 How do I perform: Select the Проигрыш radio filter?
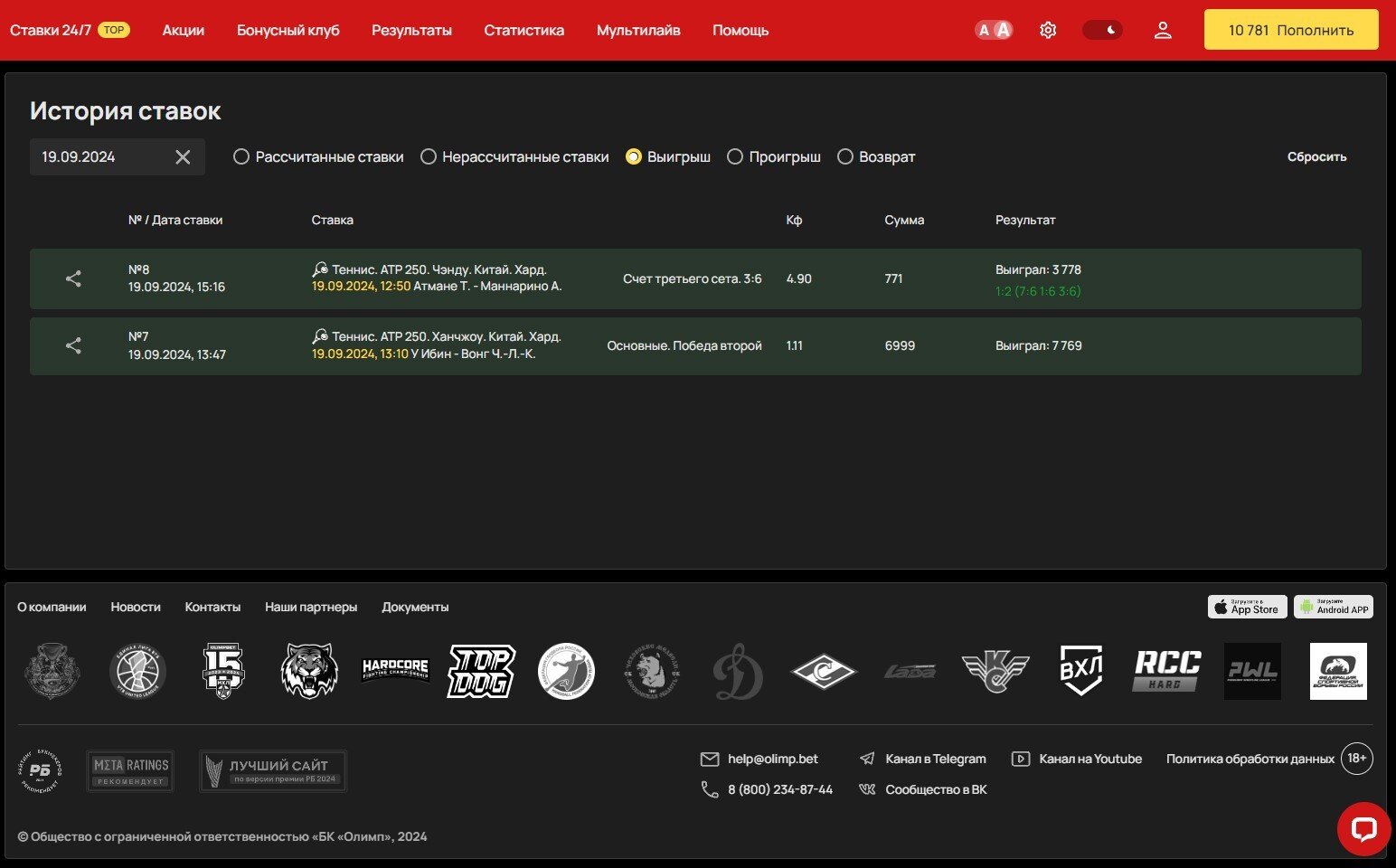(735, 157)
